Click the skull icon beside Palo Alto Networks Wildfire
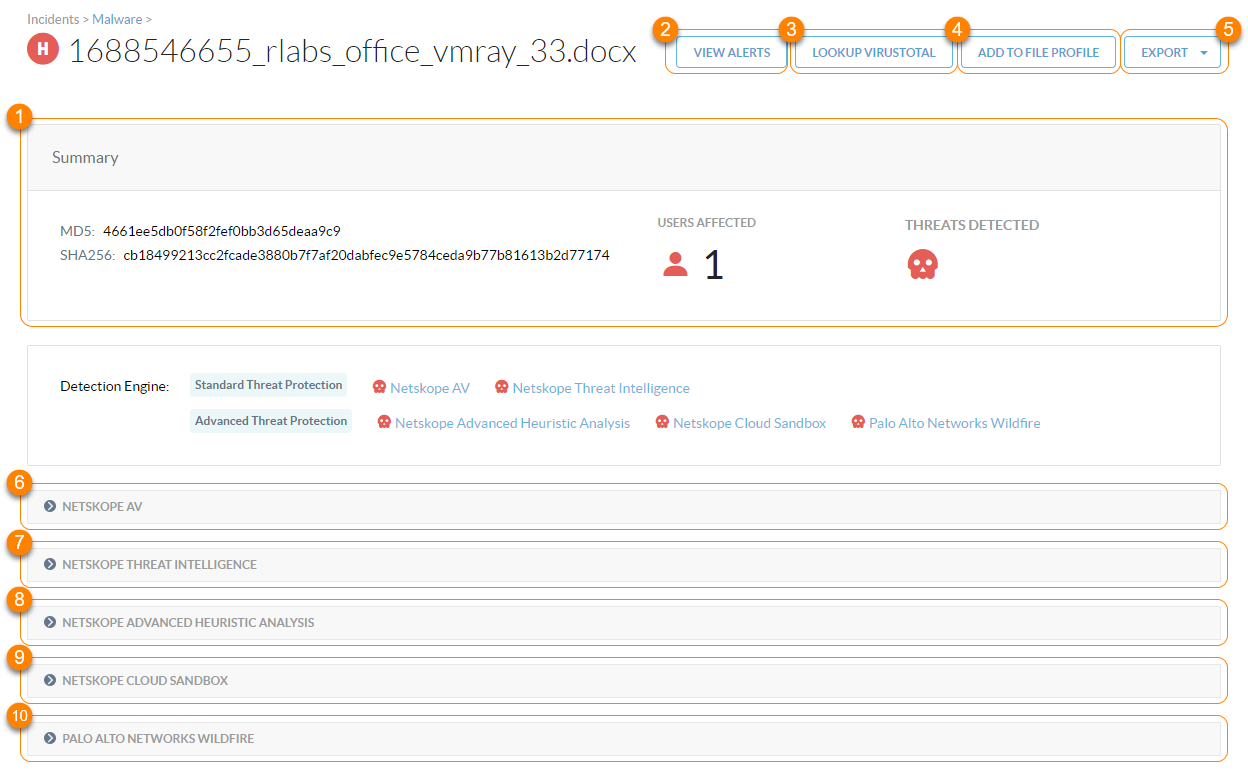 (857, 422)
